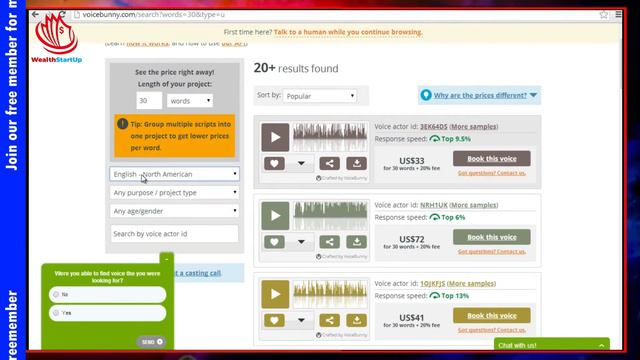
Task: Select Yes in the survey popup
Action: 108,313
